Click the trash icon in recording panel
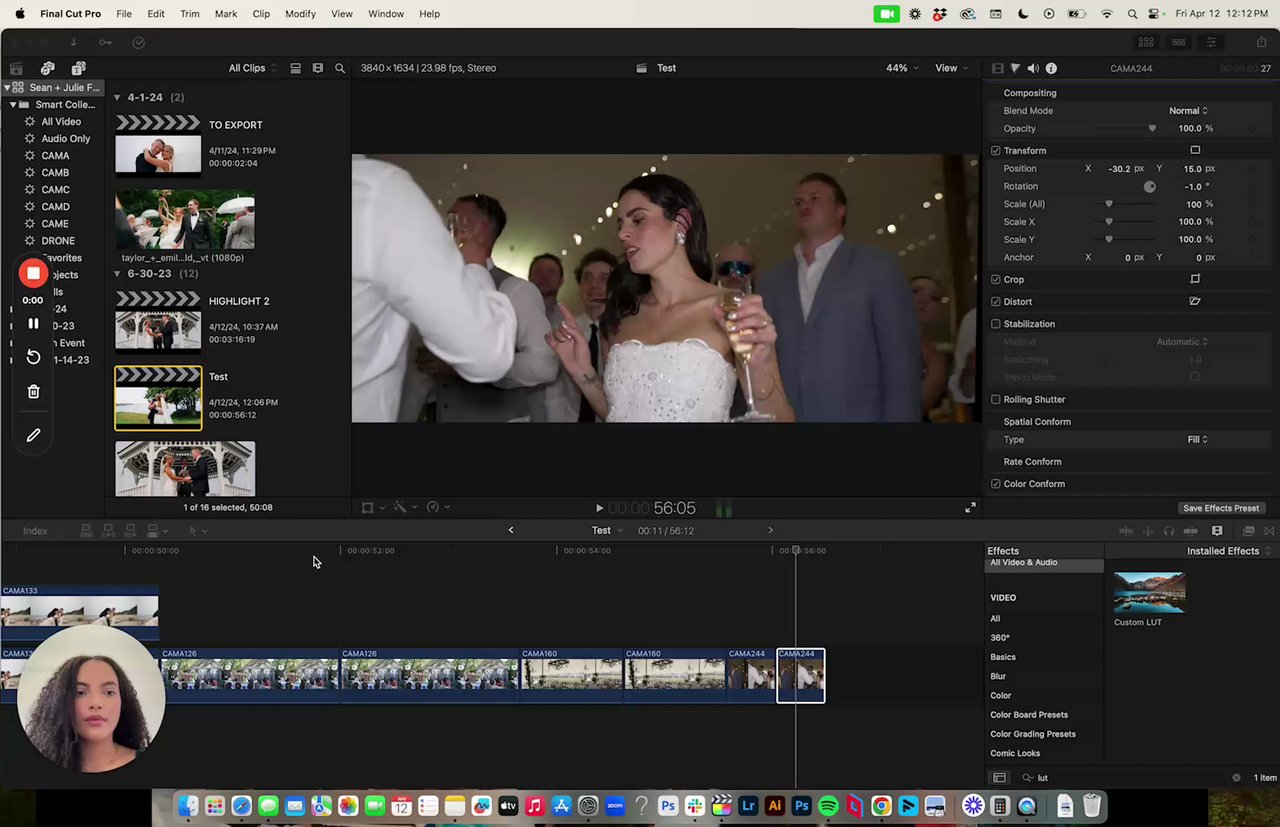The image size is (1280, 827). pyautogui.click(x=33, y=392)
